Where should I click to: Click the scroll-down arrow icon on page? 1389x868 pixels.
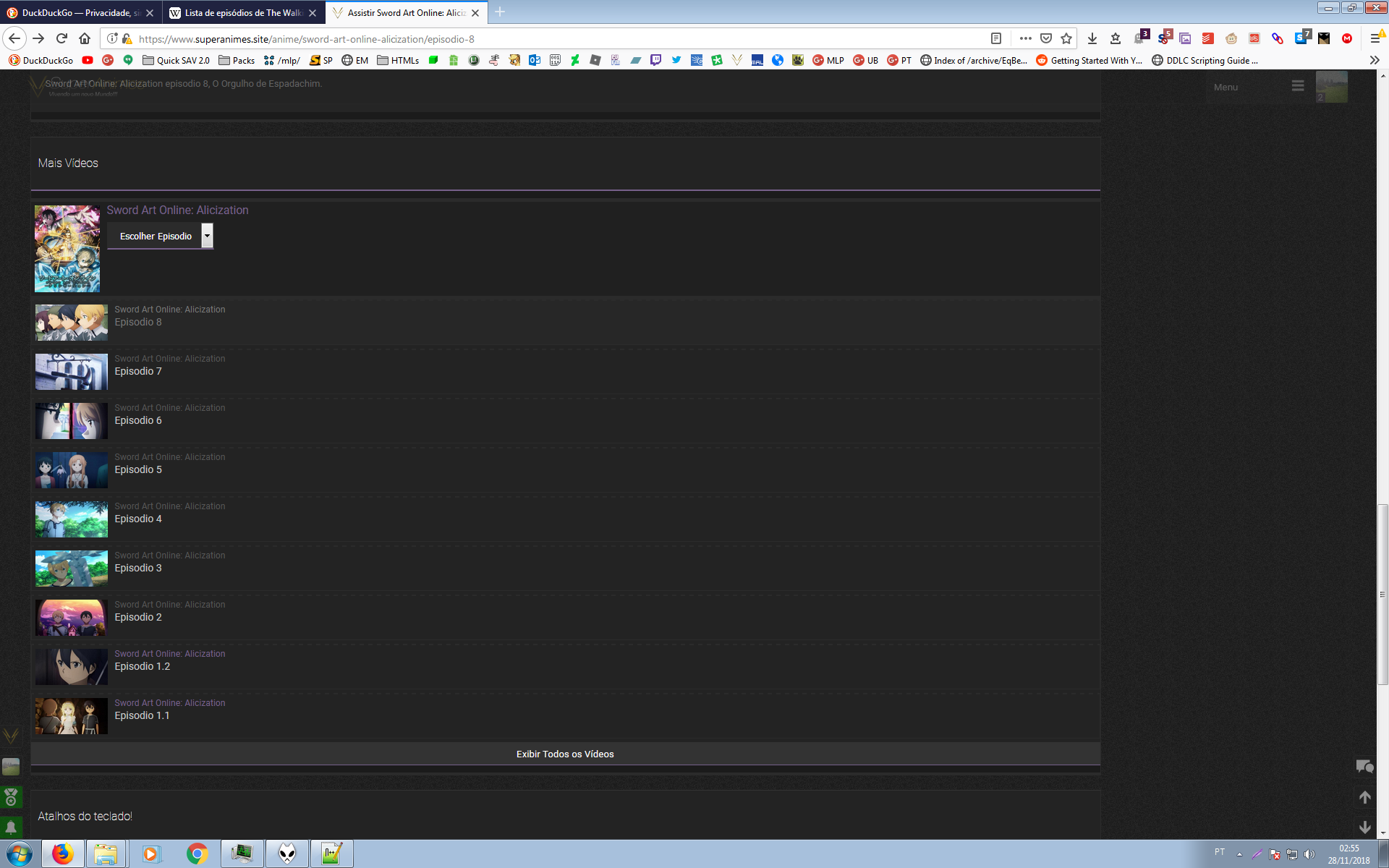(1364, 827)
